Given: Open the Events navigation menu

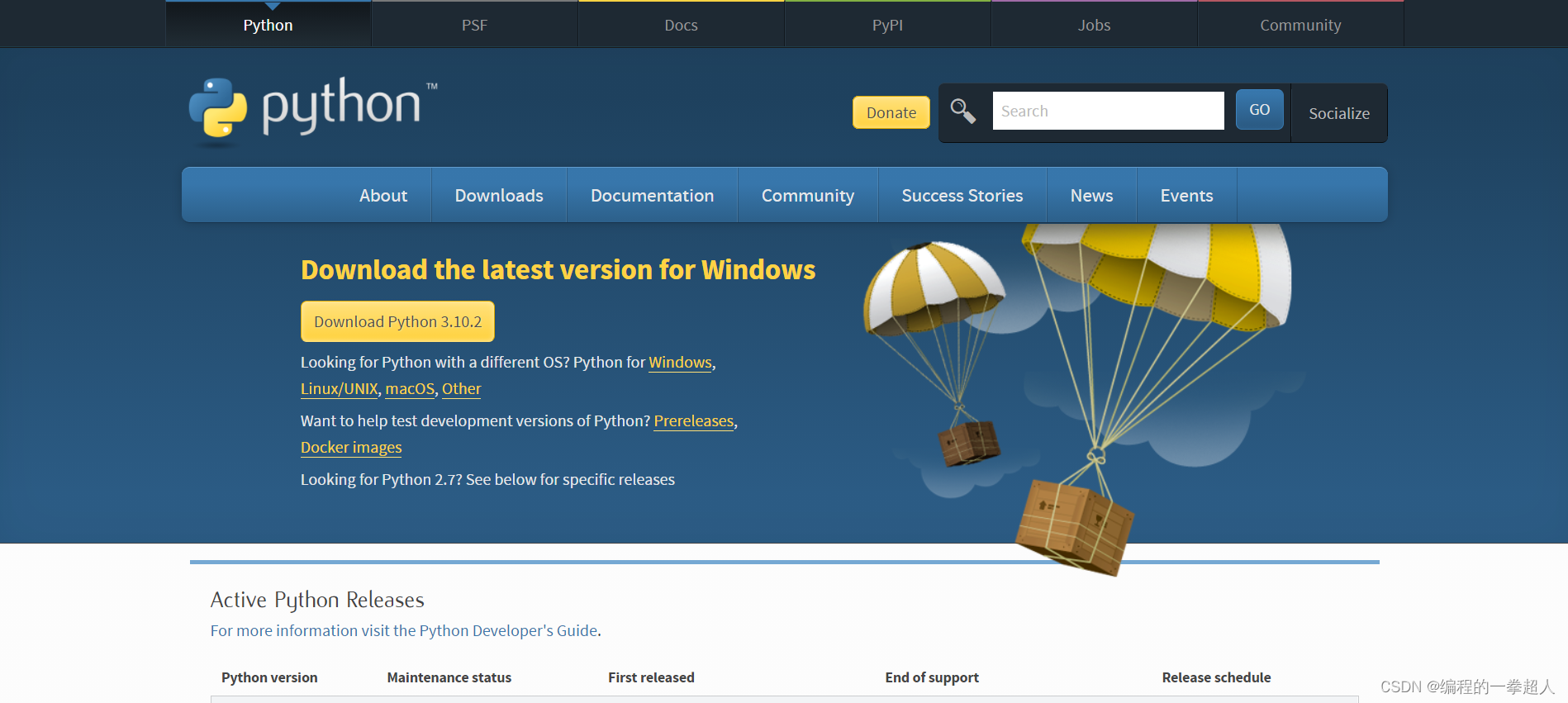Looking at the screenshot, I should 1187,195.
